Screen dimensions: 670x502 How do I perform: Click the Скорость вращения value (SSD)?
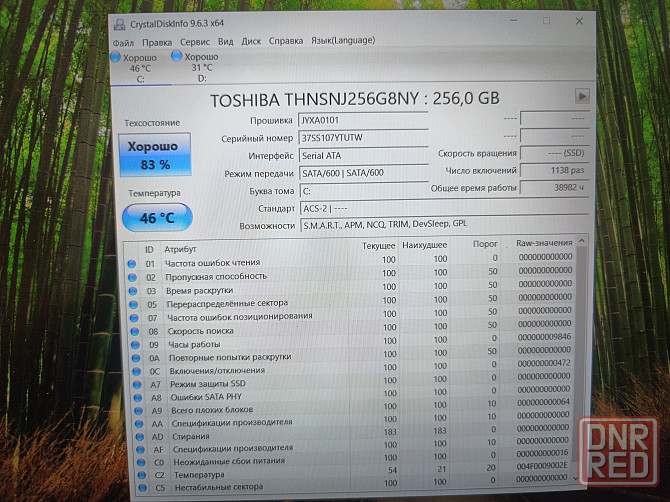554,153
